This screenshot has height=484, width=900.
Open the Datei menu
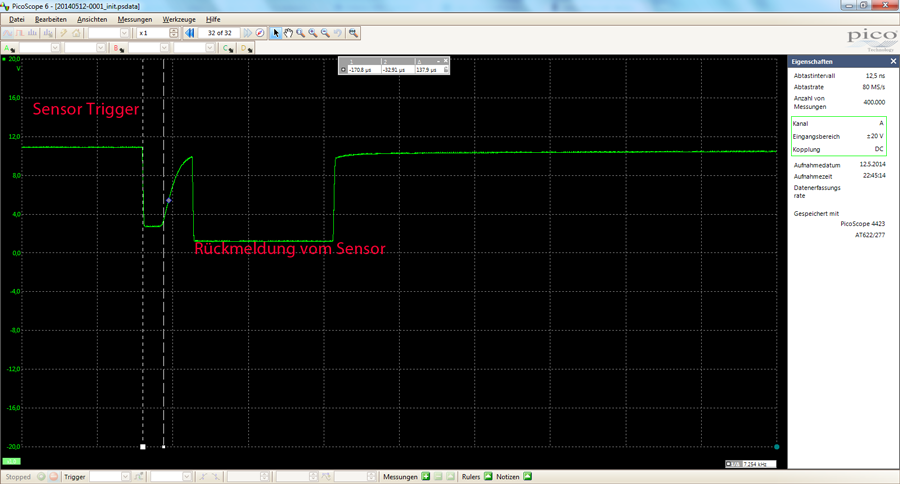[x=17, y=19]
